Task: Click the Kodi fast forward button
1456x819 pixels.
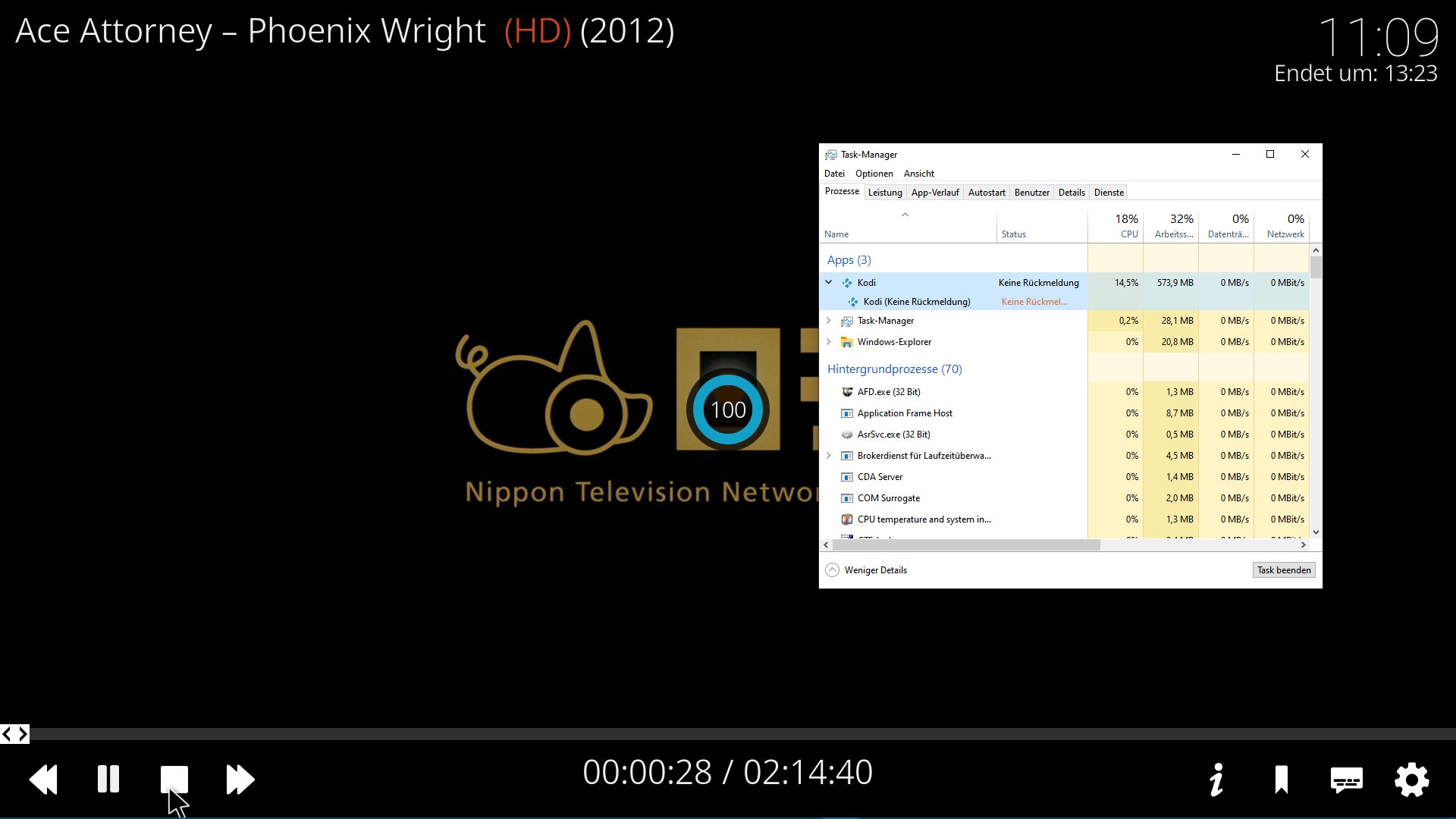Action: tap(240, 780)
